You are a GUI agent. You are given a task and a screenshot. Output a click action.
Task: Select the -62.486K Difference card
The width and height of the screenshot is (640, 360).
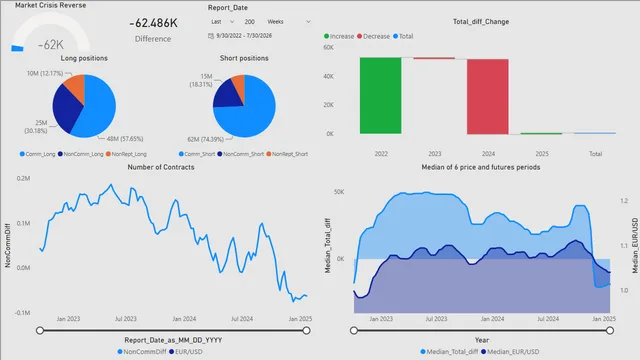[153, 30]
